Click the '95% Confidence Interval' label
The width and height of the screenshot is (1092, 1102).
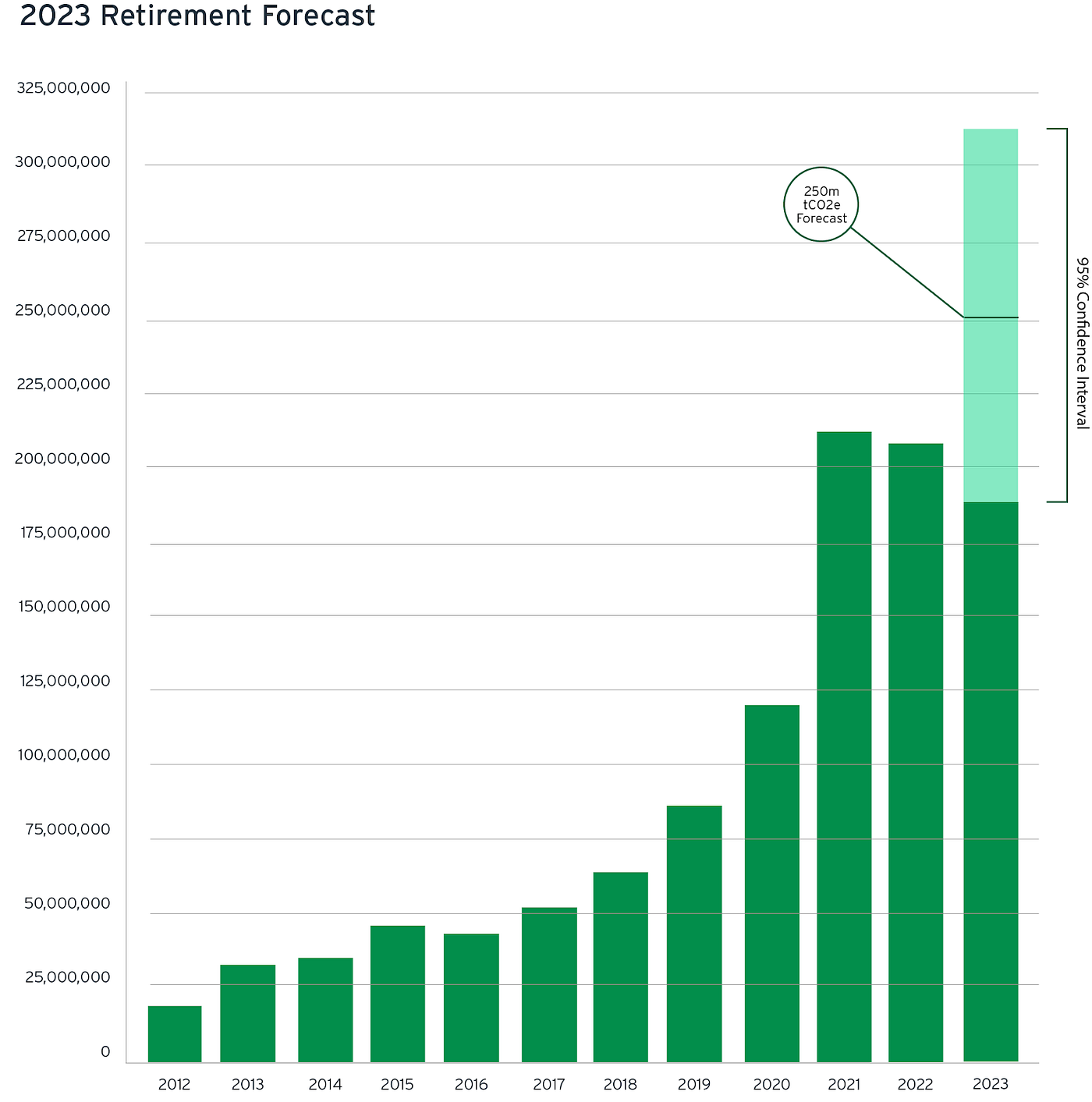click(1081, 342)
